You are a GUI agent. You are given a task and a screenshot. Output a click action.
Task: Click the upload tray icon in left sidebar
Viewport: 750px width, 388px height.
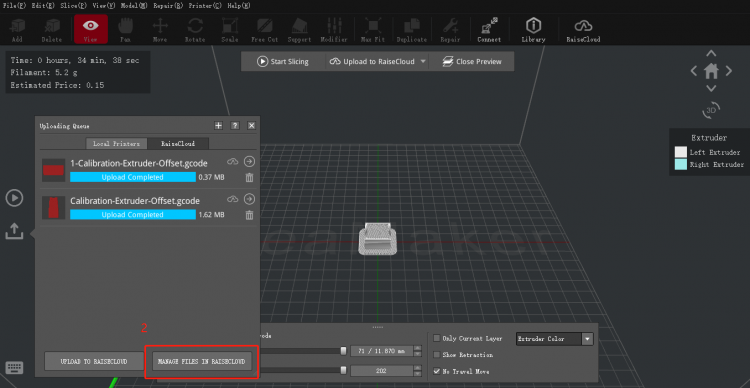pos(14,231)
